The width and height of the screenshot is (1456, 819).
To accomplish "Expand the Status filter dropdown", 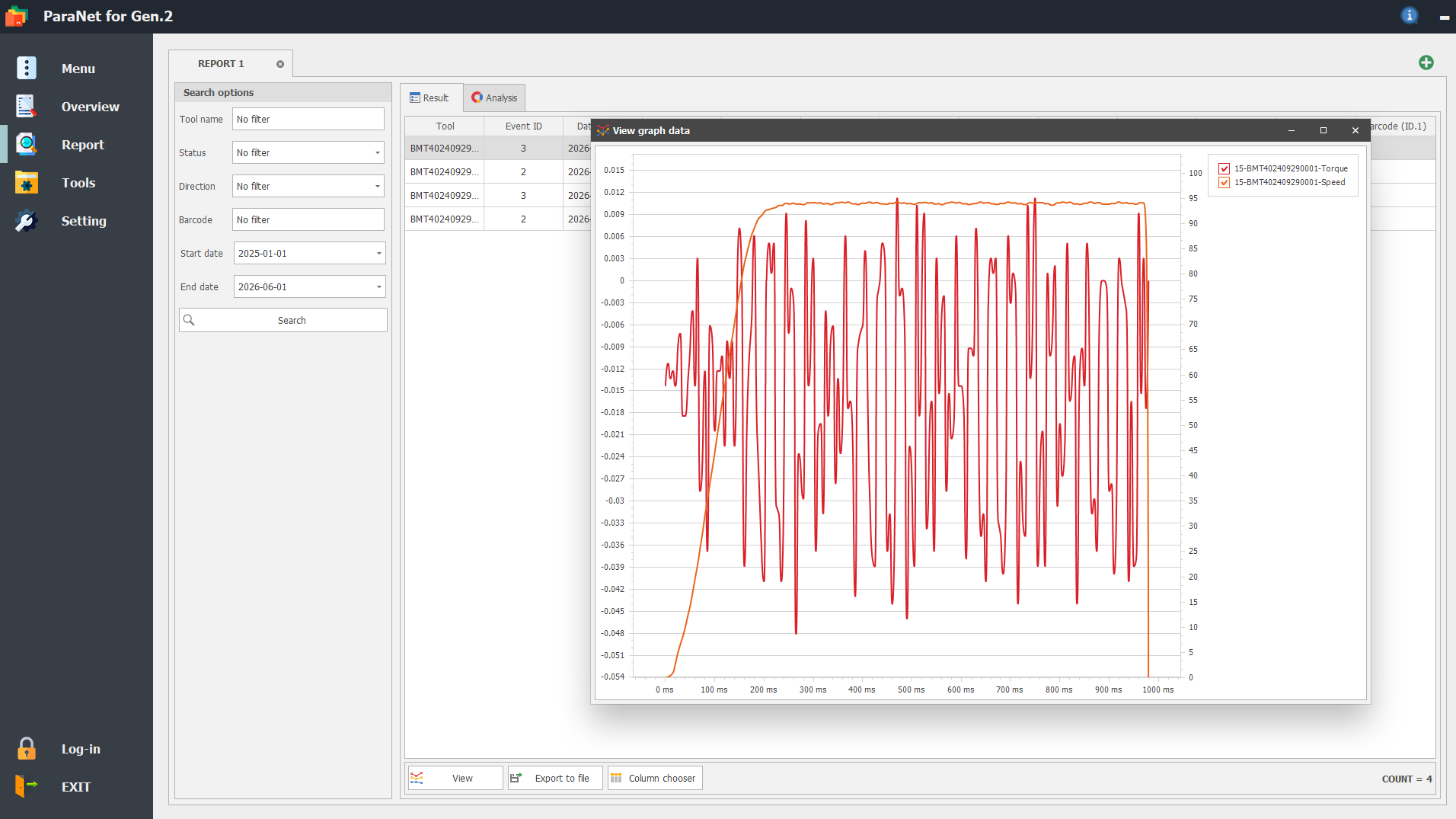I will coord(378,152).
